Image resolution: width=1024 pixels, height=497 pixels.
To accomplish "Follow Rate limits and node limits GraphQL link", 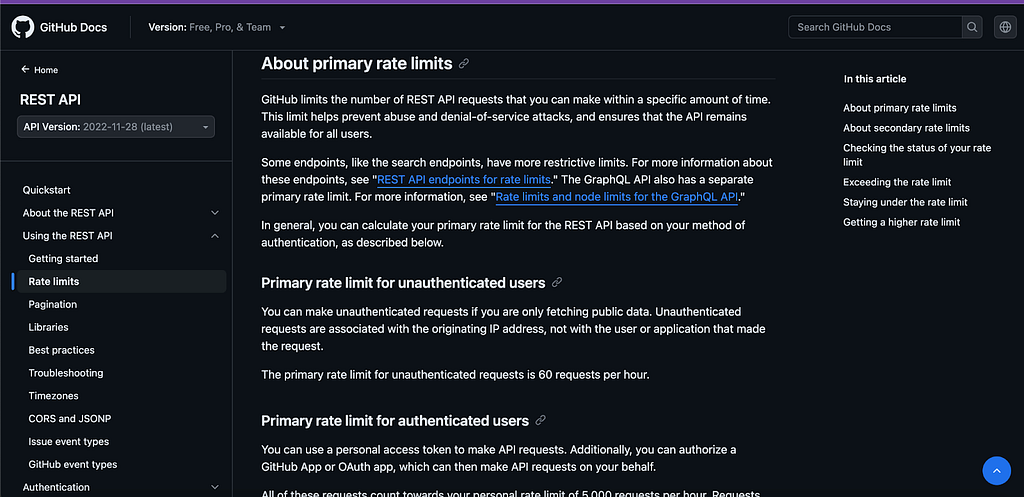I will coord(616,197).
